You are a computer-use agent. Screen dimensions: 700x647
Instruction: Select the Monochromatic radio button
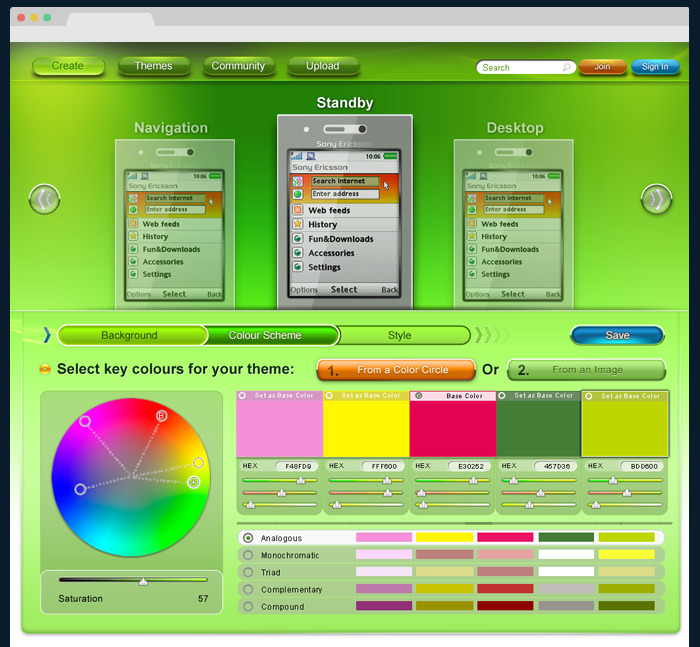tap(248, 555)
